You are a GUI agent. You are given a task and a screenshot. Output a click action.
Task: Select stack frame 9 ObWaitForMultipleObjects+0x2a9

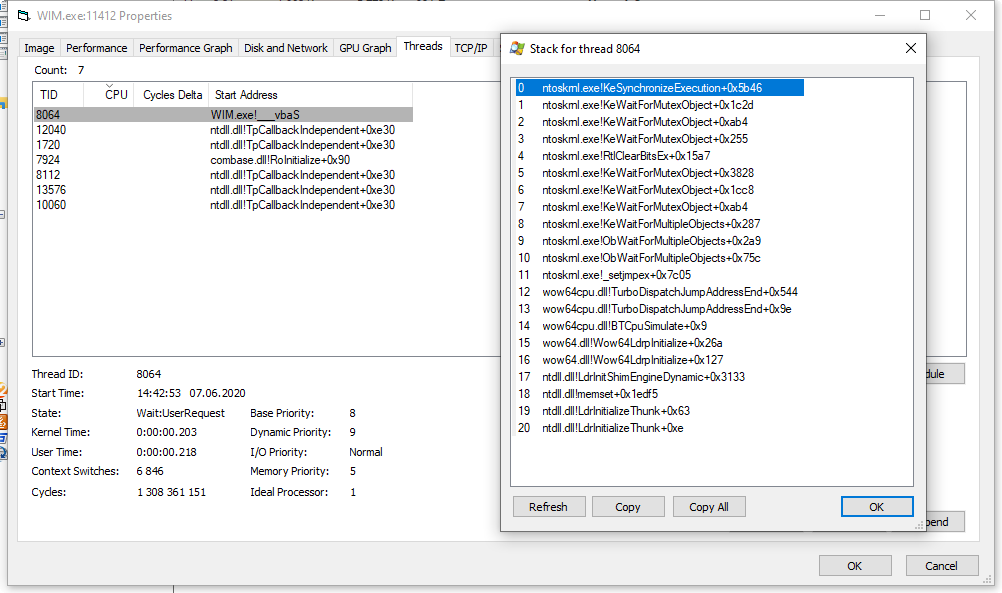click(x=659, y=241)
